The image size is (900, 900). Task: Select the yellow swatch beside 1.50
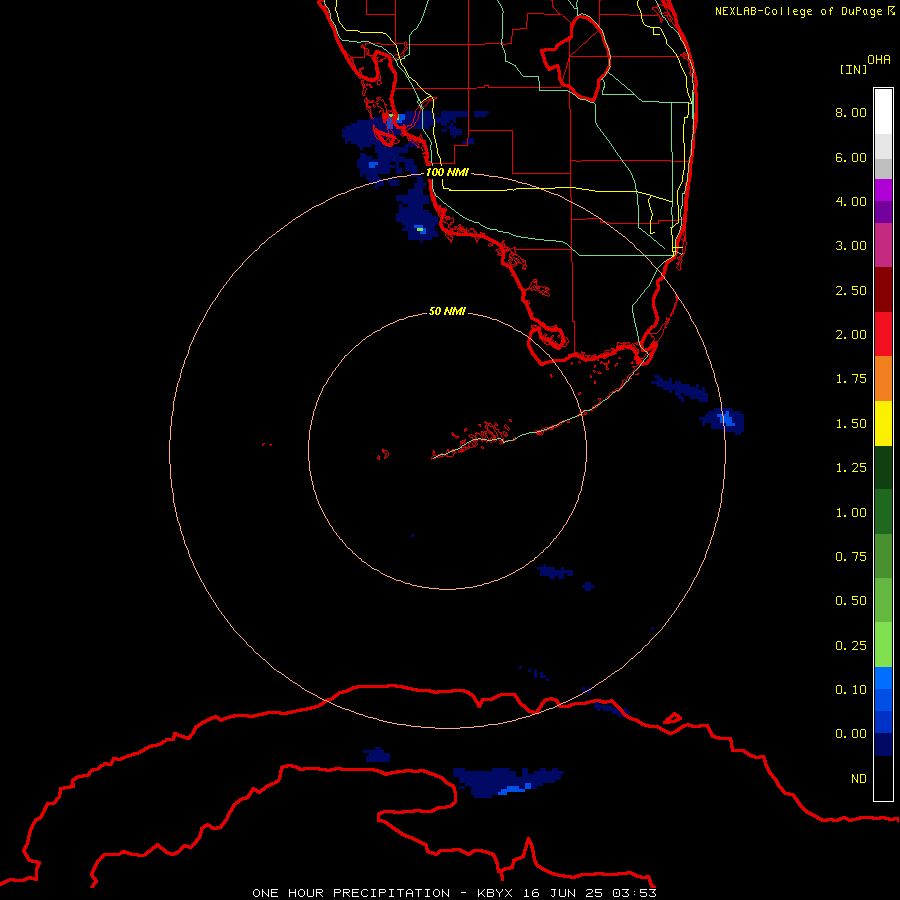tap(883, 423)
